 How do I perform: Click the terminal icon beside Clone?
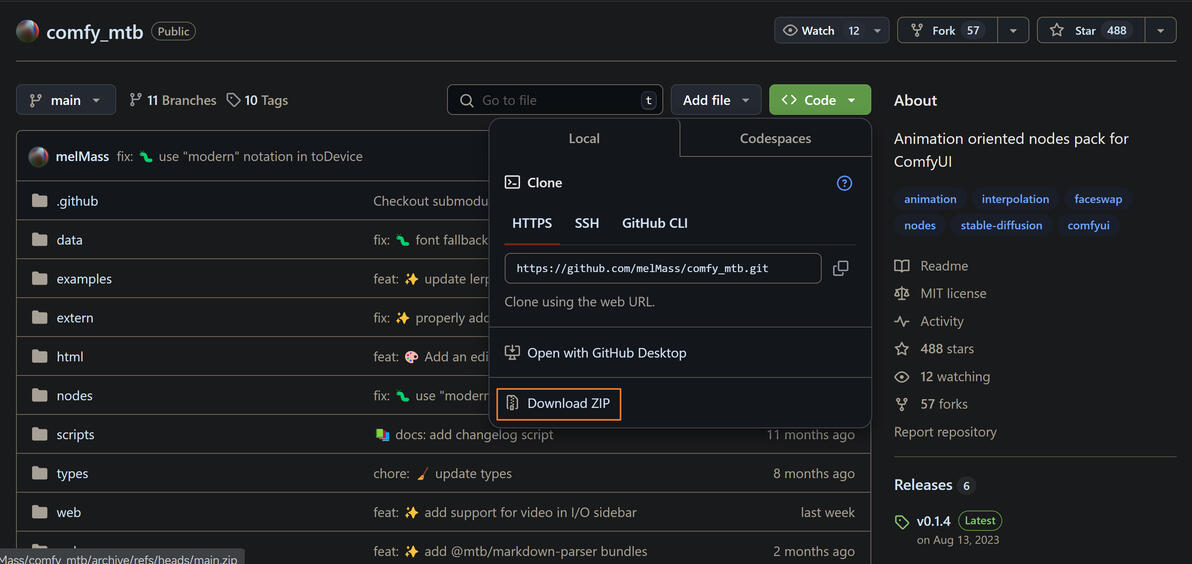tap(512, 182)
